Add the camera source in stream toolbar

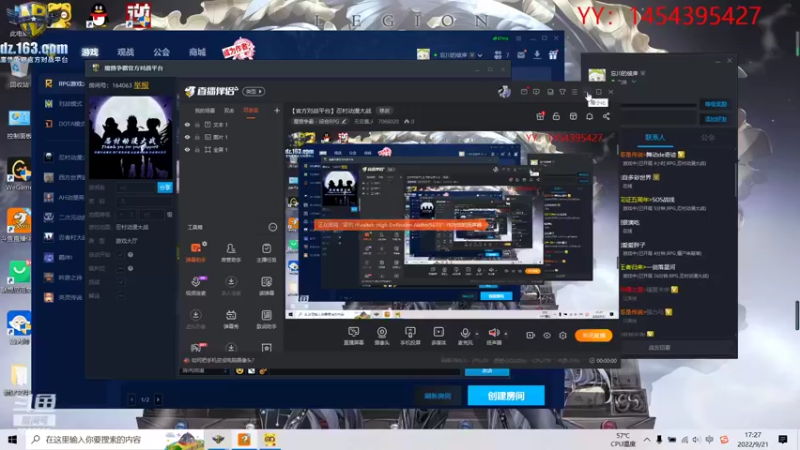click(382, 336)
